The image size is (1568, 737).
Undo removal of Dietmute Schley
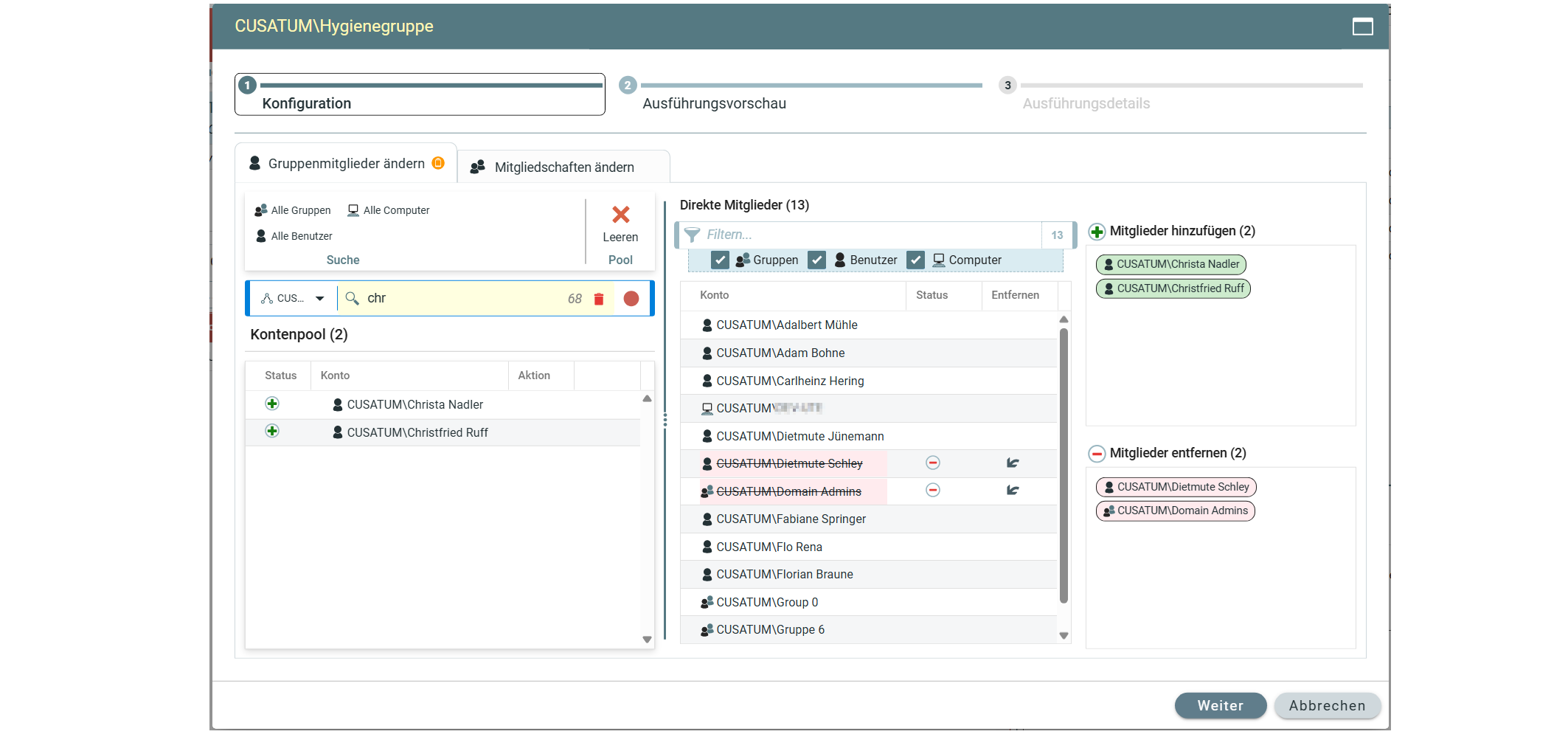1013,463
